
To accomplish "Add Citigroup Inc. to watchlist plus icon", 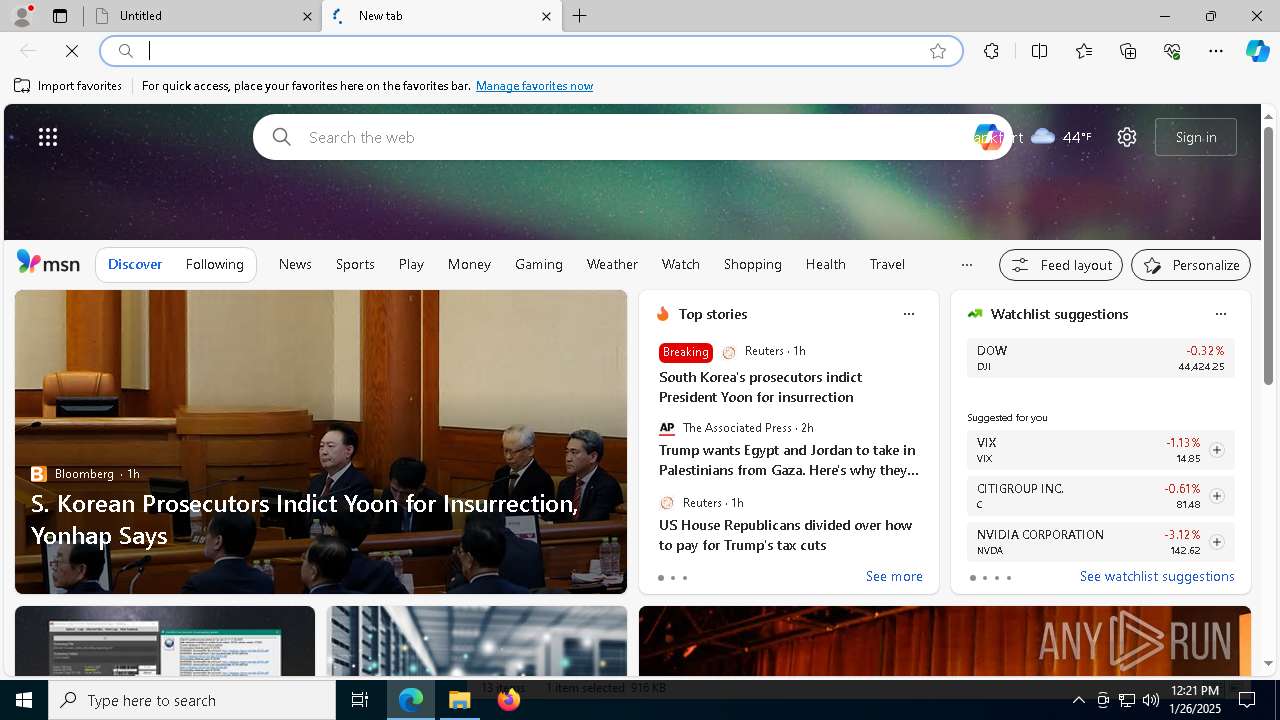I will pyautogui.click(x=1216, y=496).
